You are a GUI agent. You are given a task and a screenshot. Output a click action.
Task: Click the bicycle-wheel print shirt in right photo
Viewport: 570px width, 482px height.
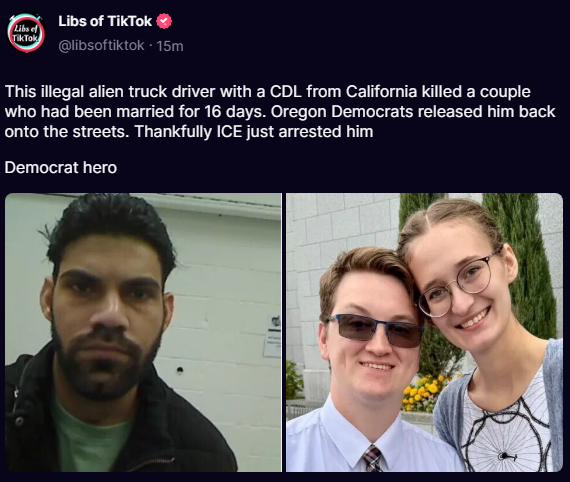coord(507,431)
